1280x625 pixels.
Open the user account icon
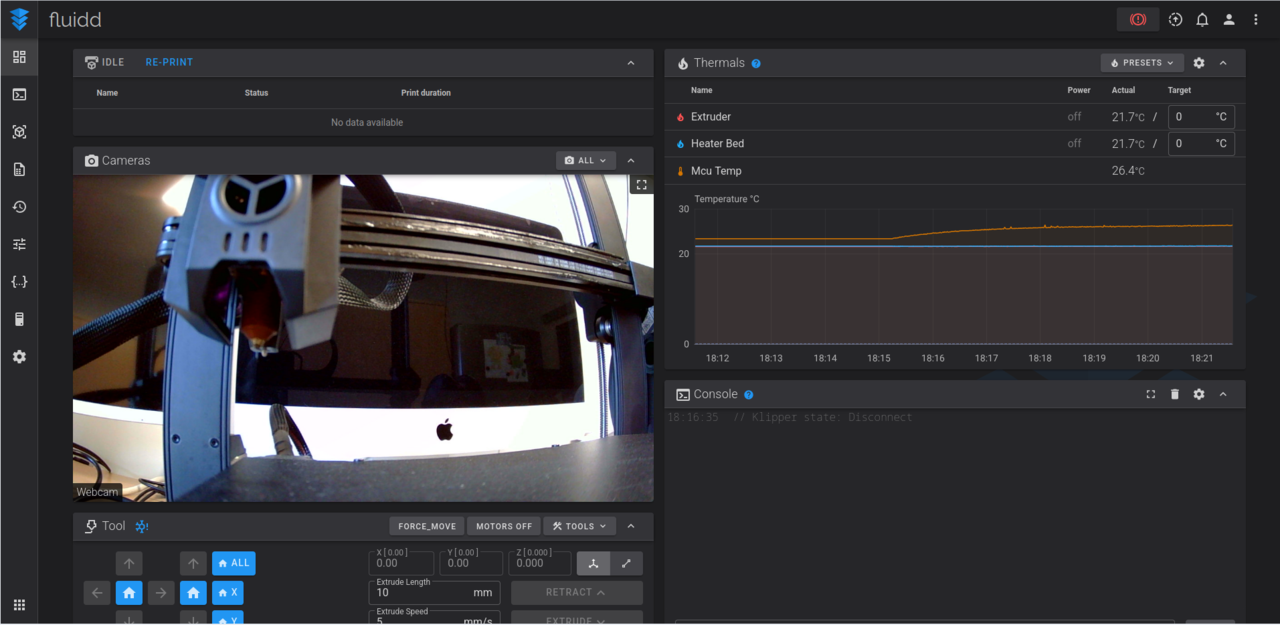pyautogui.click(x=1229, y=19)
